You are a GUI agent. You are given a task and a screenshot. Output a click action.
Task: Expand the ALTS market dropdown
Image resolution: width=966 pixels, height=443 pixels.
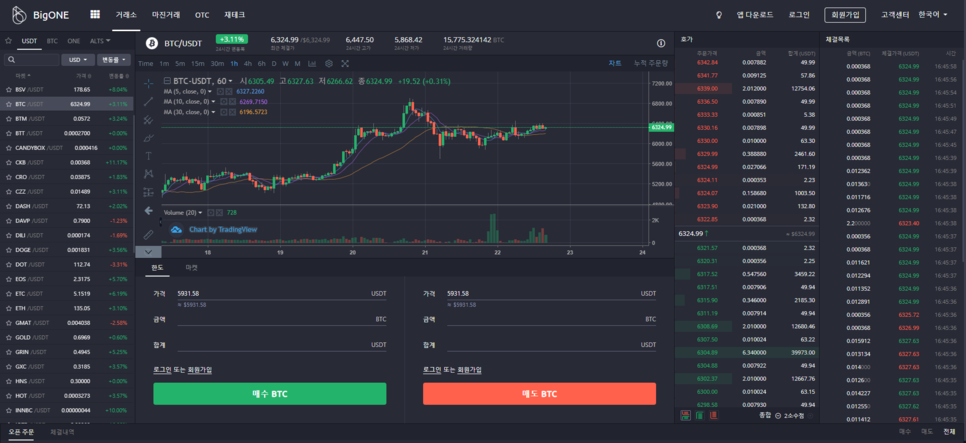coord(99,41)
